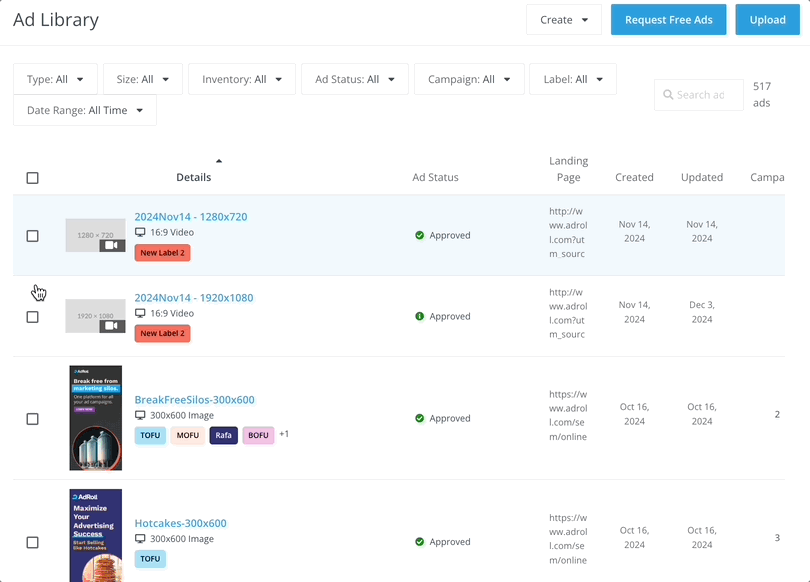This screenshot has height=582, width=810.
Task: Click the Details column sort arrow
Action: 219,161
